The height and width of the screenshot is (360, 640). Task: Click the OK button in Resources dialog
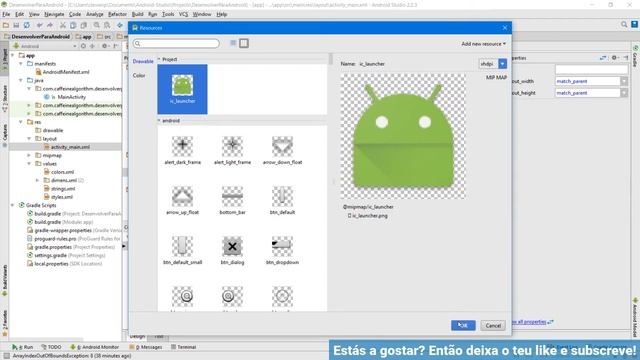point(463,325)
